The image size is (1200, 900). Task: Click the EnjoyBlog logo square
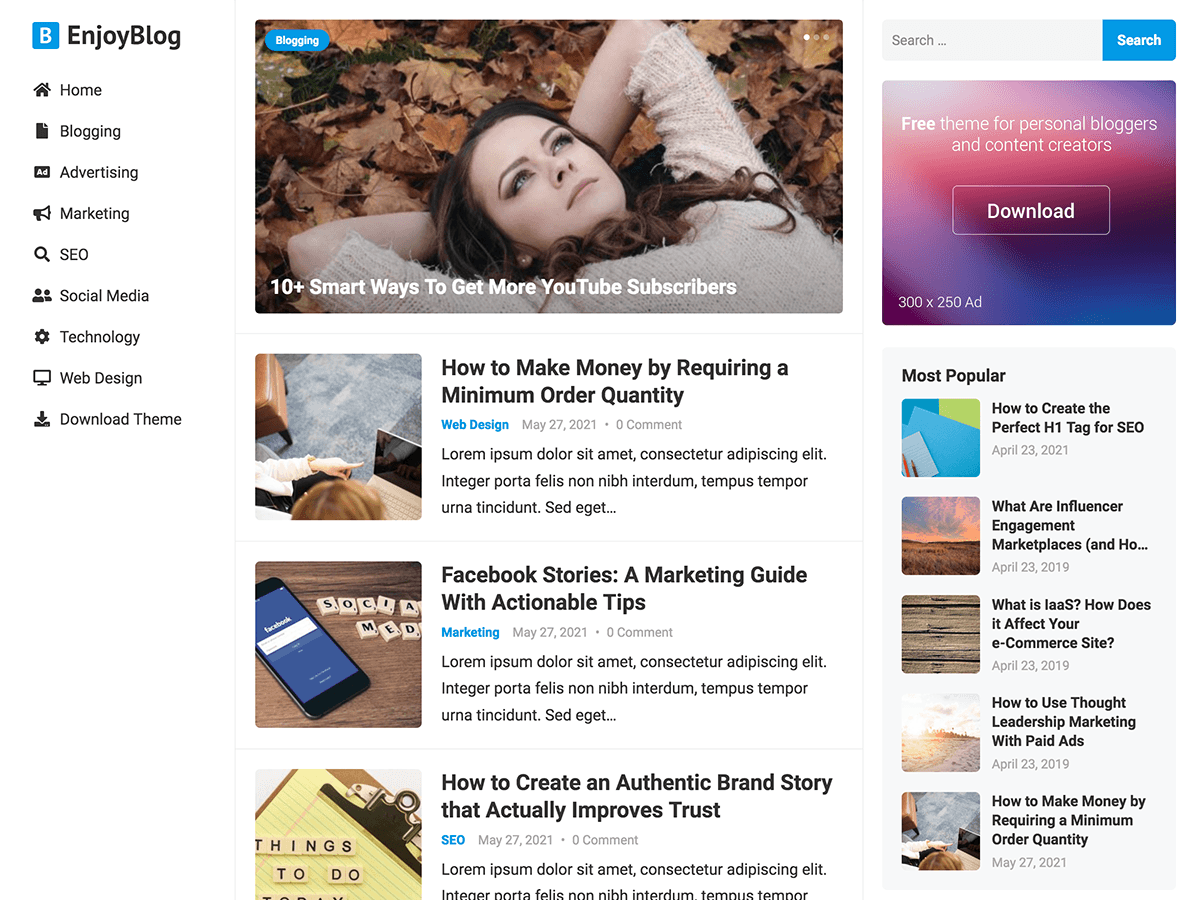click(x=44, y=36)
